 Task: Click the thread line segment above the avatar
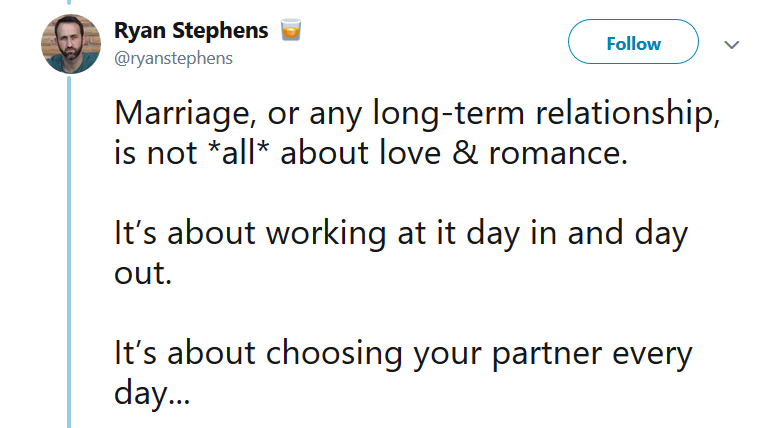tap(69, 2)
